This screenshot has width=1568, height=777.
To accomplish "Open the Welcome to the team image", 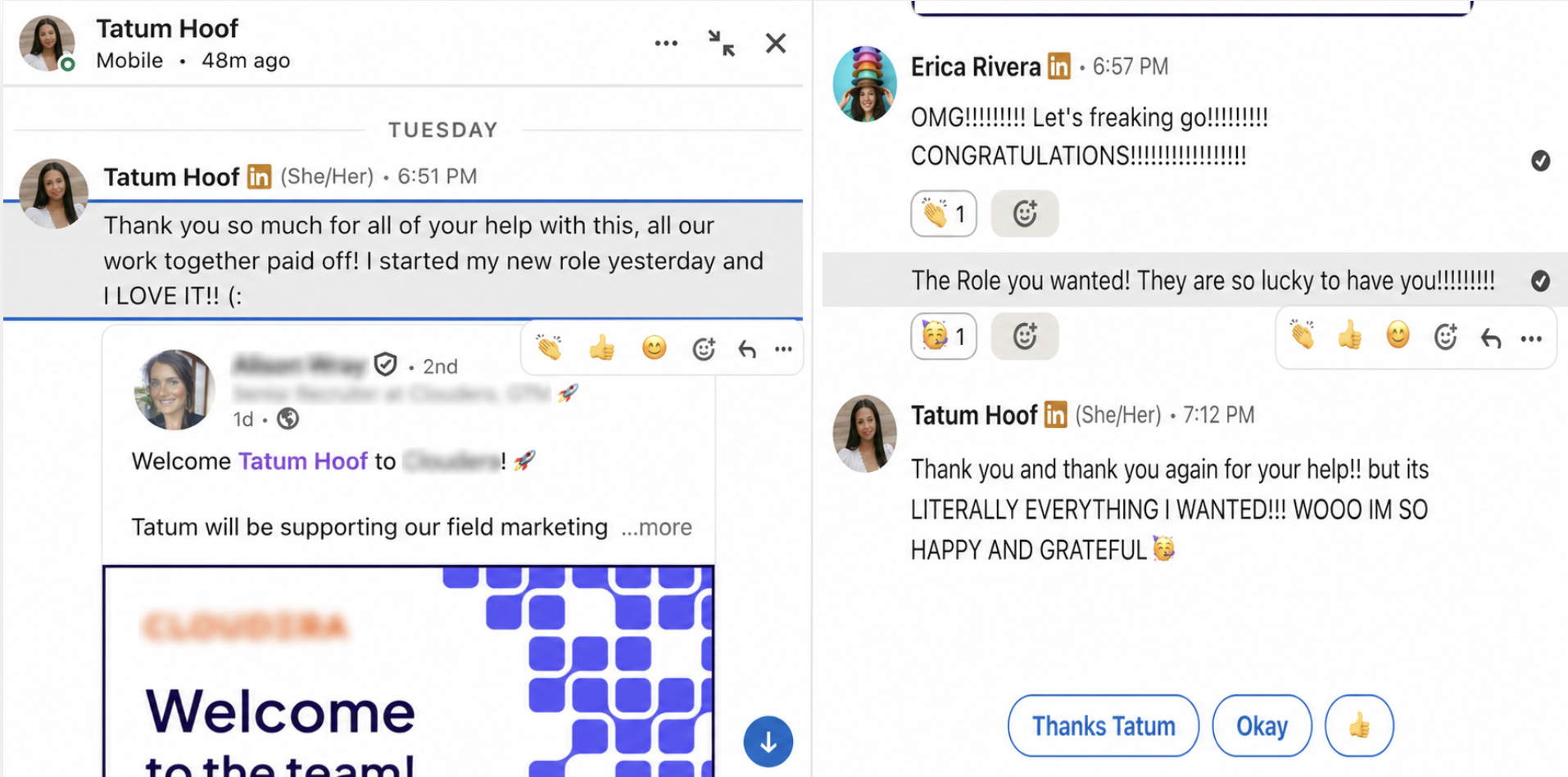I will coord(409,671).
